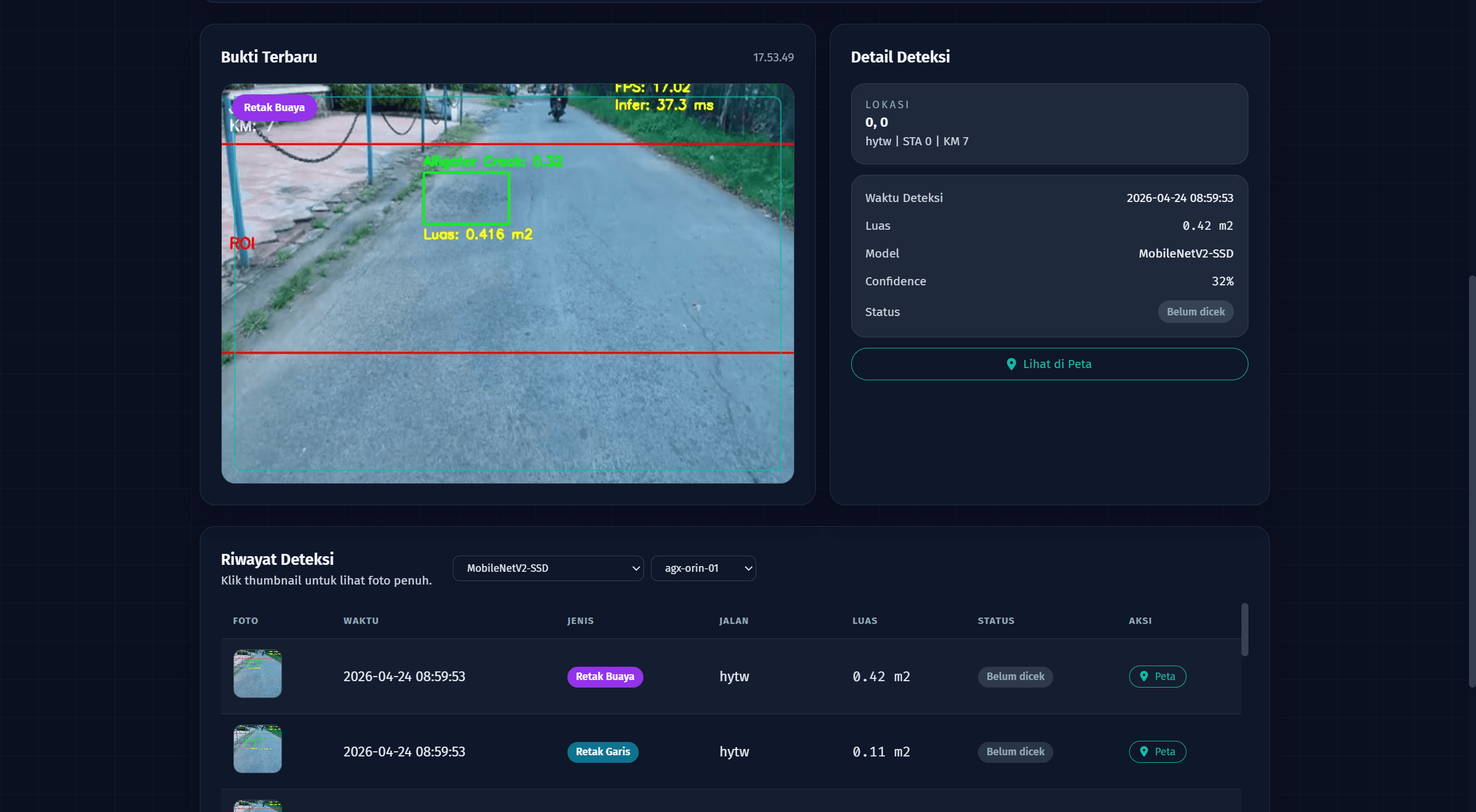The width and height of the screenshot is (1476, 812).
Task: Click the LUAS column header
Action: (865, 620)
